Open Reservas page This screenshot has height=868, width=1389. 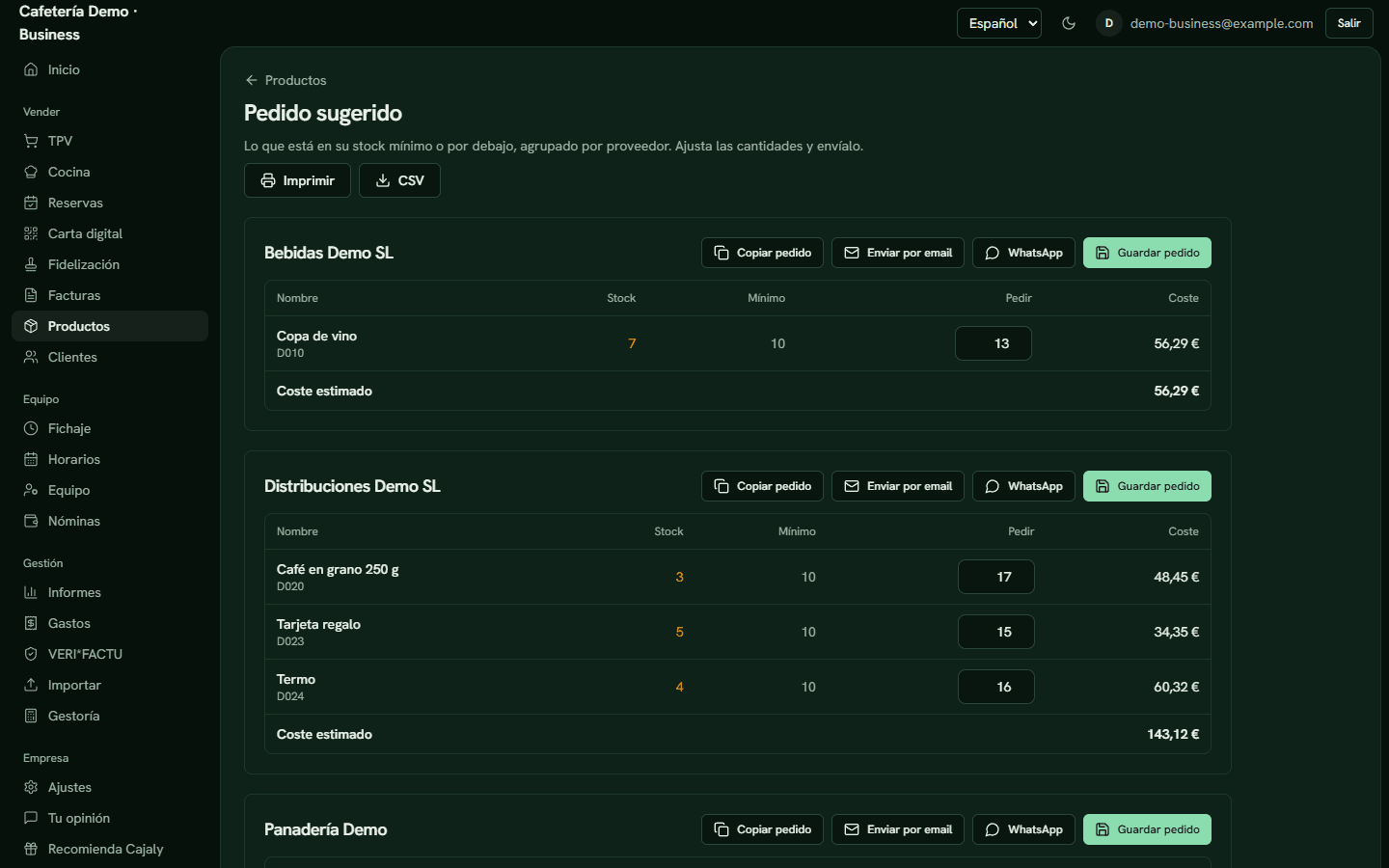(x=110, y=203)
